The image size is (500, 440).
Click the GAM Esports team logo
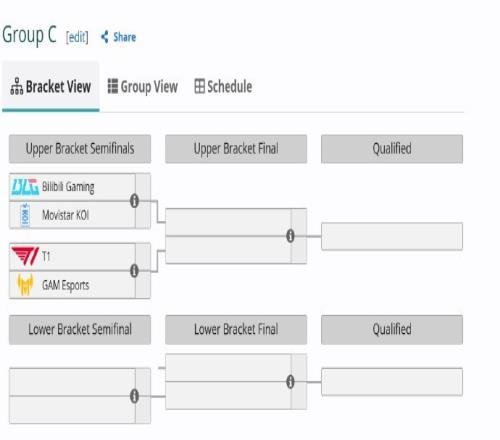25,285
